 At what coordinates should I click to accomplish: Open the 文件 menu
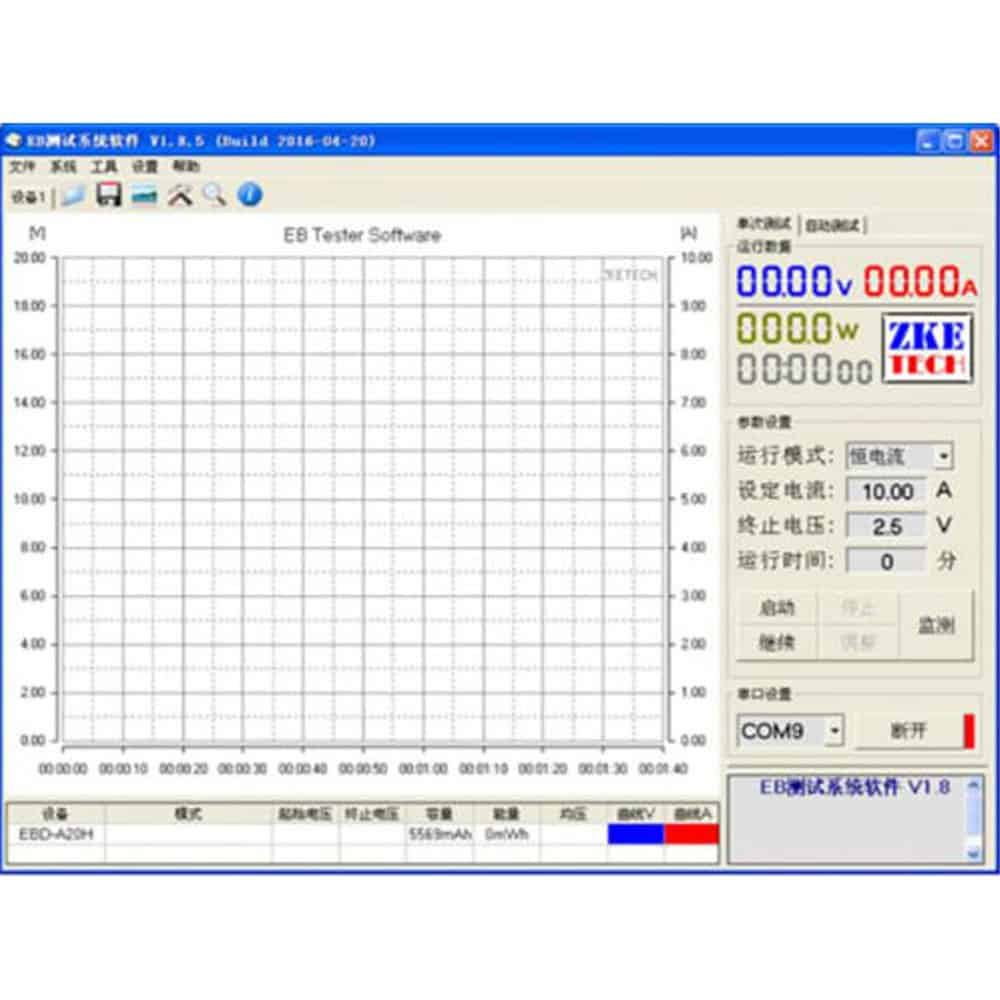pos(22,166)
